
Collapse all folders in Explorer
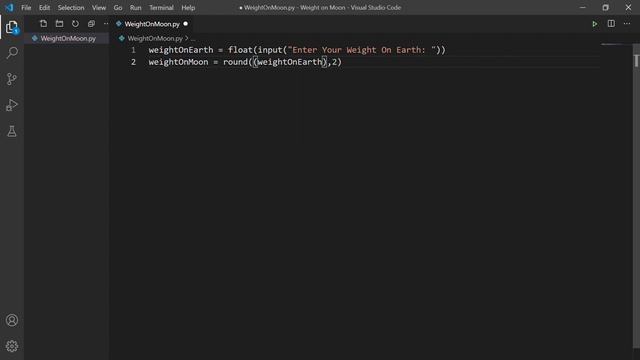coord(91,24)
